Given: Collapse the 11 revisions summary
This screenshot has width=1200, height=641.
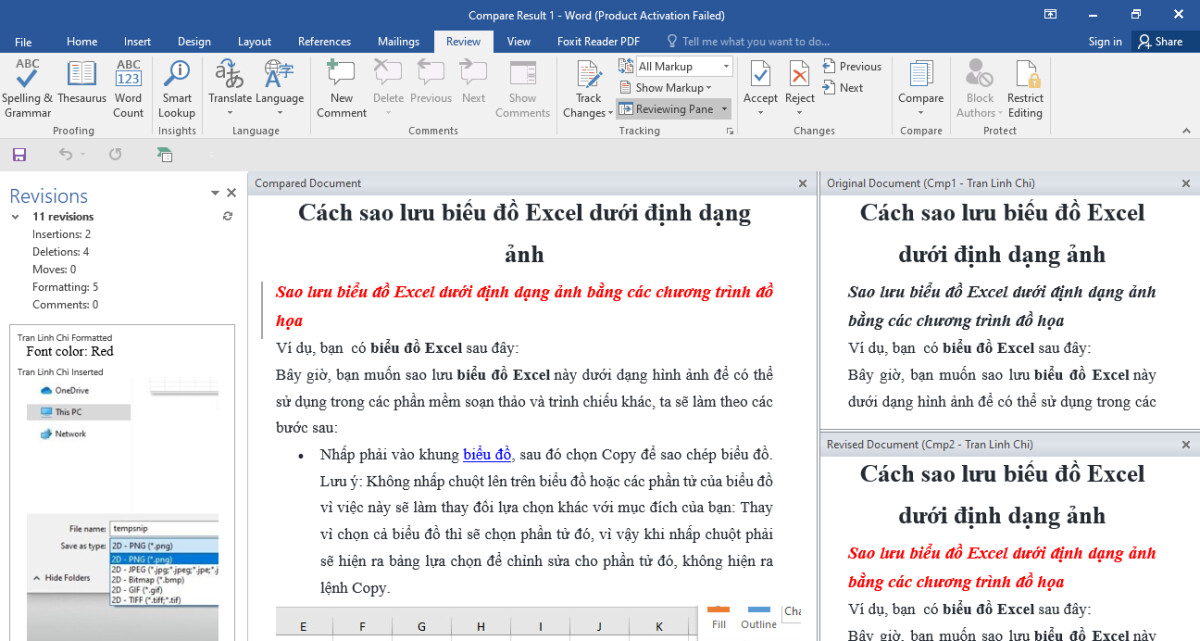Looking at the screenshot, I should tap(15, 216).
